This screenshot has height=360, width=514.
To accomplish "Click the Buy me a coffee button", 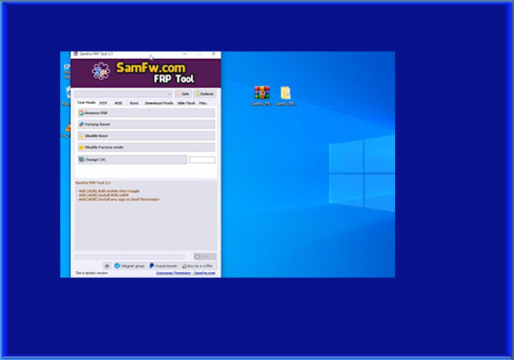I will pyautogui.click(x=198, y=266).
